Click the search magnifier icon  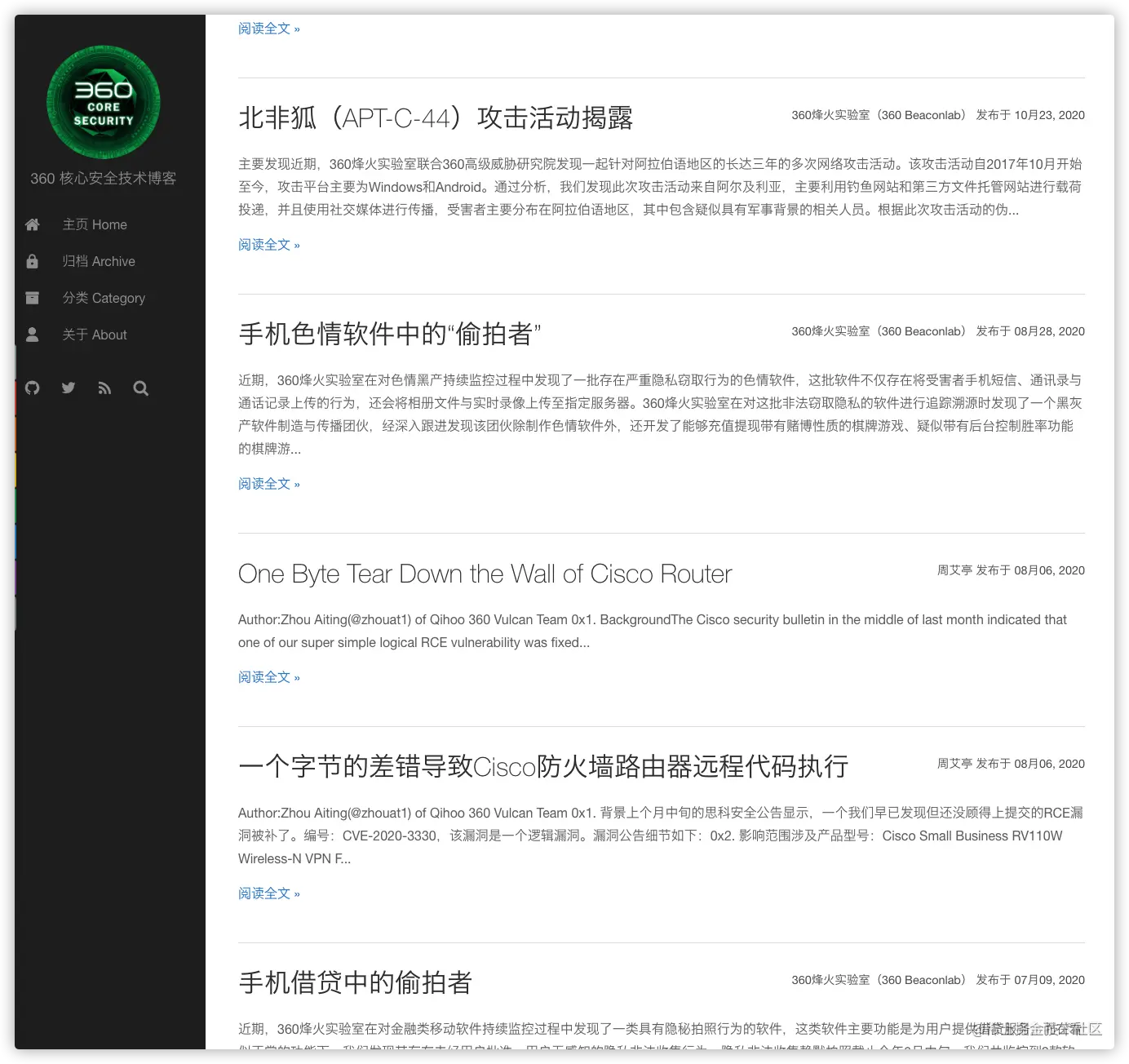140,388
